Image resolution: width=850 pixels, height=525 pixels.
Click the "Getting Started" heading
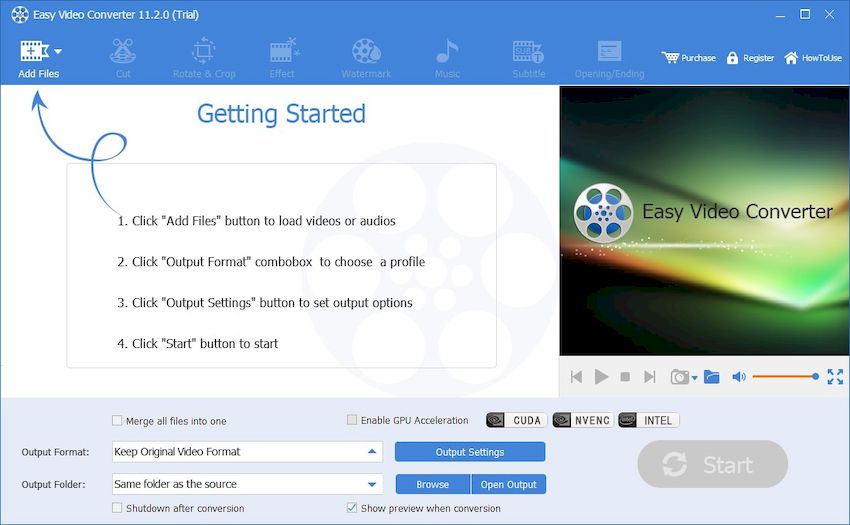281,114
